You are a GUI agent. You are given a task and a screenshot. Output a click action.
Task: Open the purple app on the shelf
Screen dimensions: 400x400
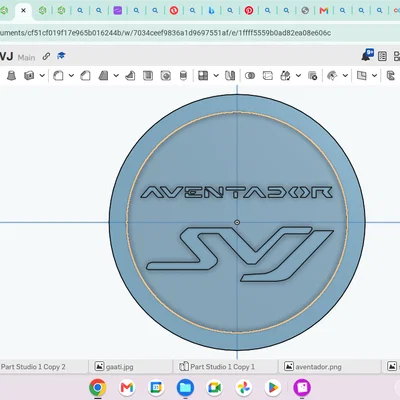tap(302, 387)
